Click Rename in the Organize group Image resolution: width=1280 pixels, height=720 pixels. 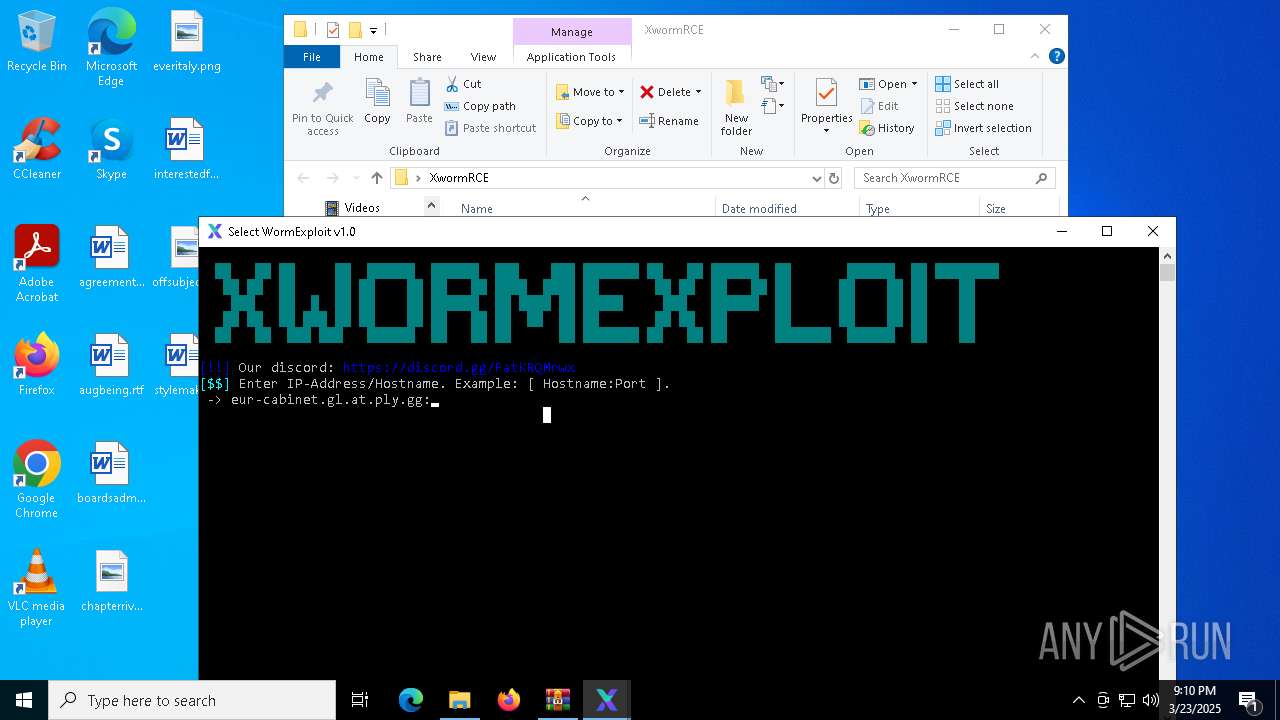(x=669, y=121)
